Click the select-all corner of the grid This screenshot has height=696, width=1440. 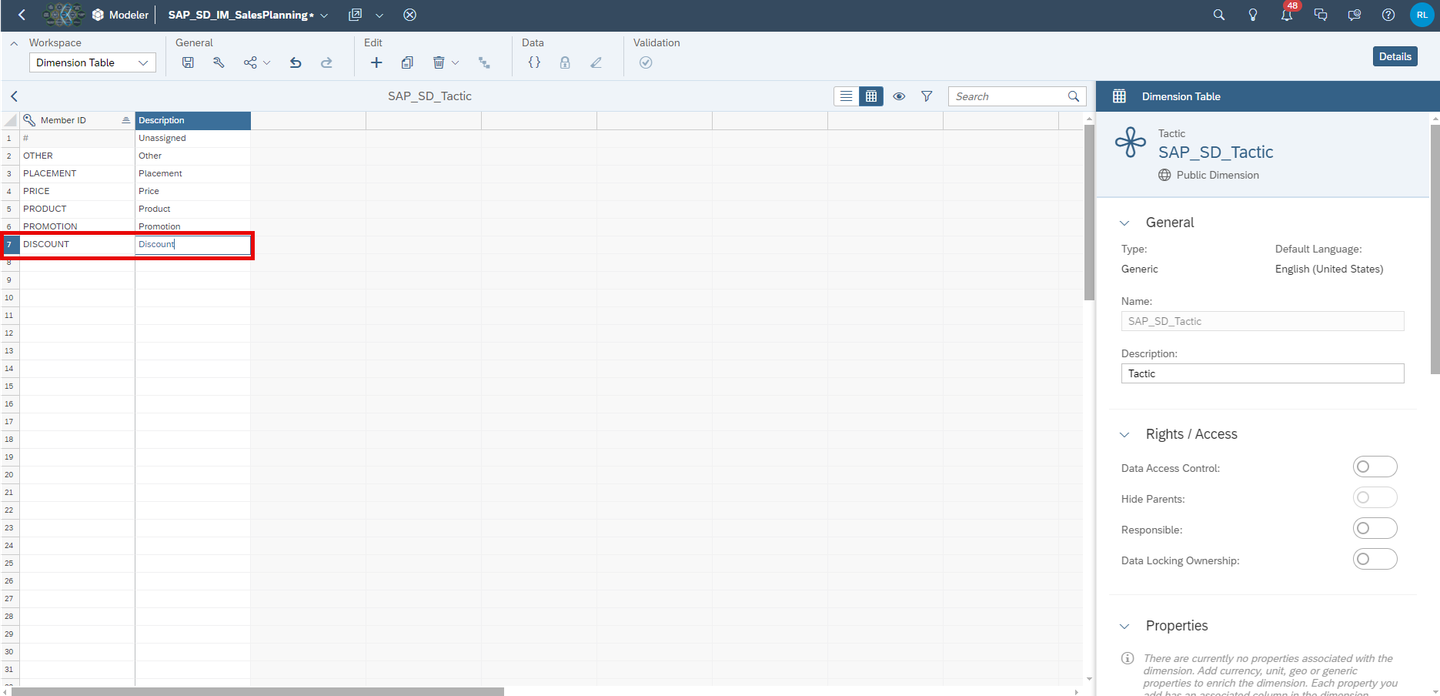point(10,120)
